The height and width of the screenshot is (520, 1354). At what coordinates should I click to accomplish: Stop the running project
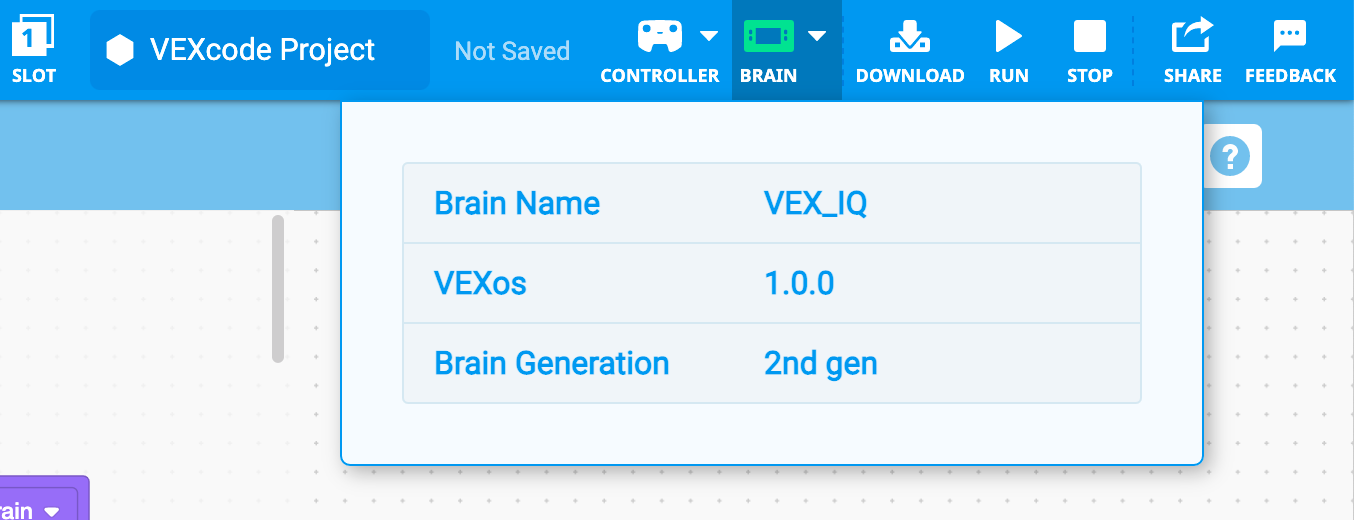point(1089,49)
